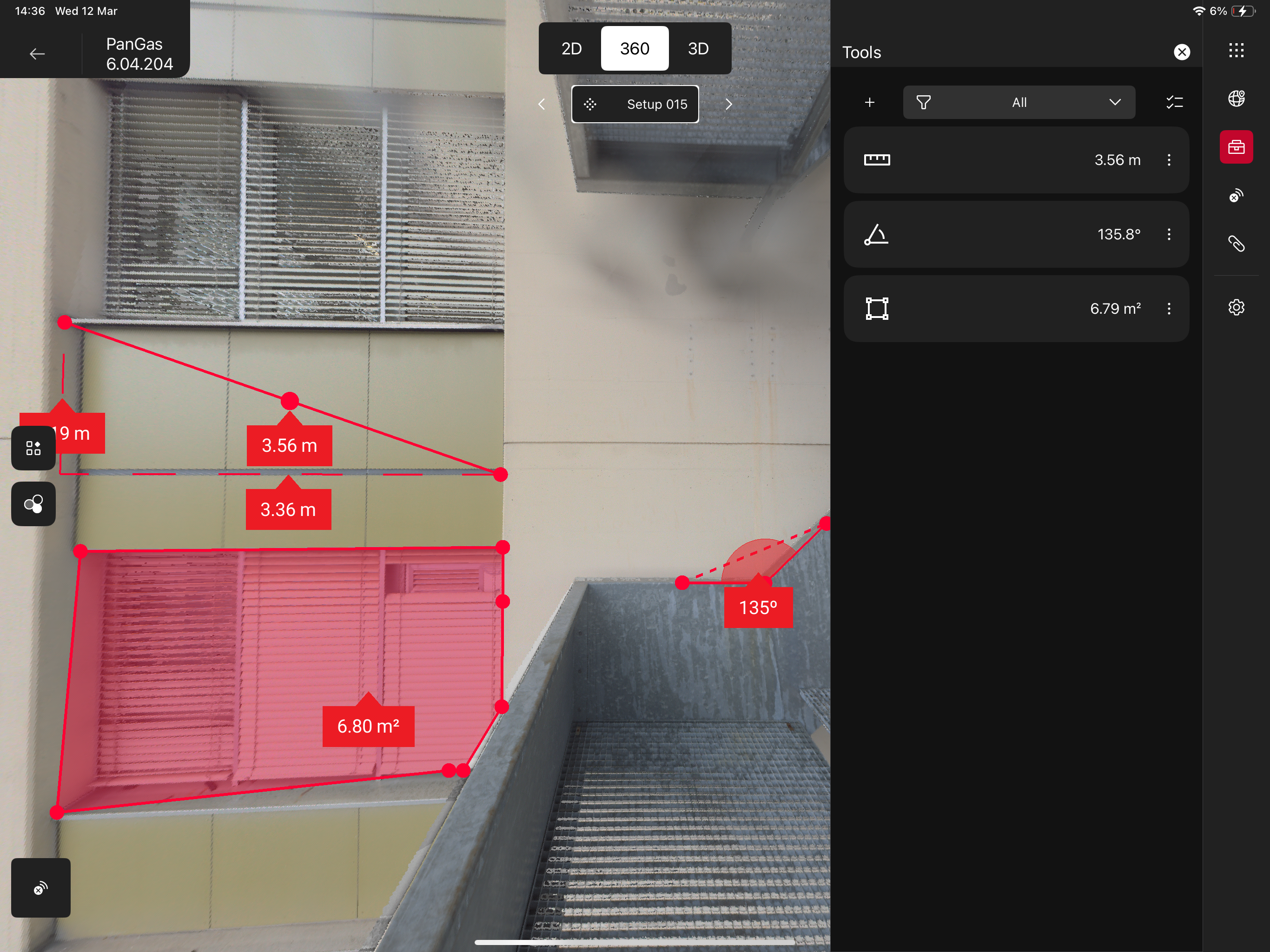Add a new tool with plus icon
This screenshot has width=1270, height=952.
coord(869,102)
